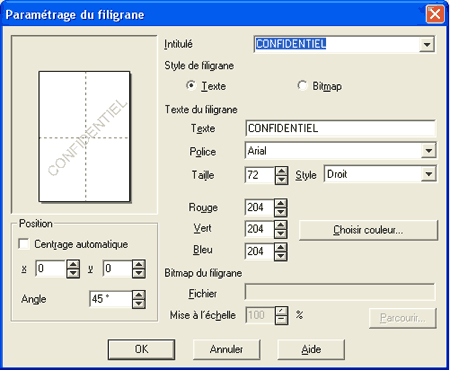Decrease the y position with down arrow

[139, 273]
